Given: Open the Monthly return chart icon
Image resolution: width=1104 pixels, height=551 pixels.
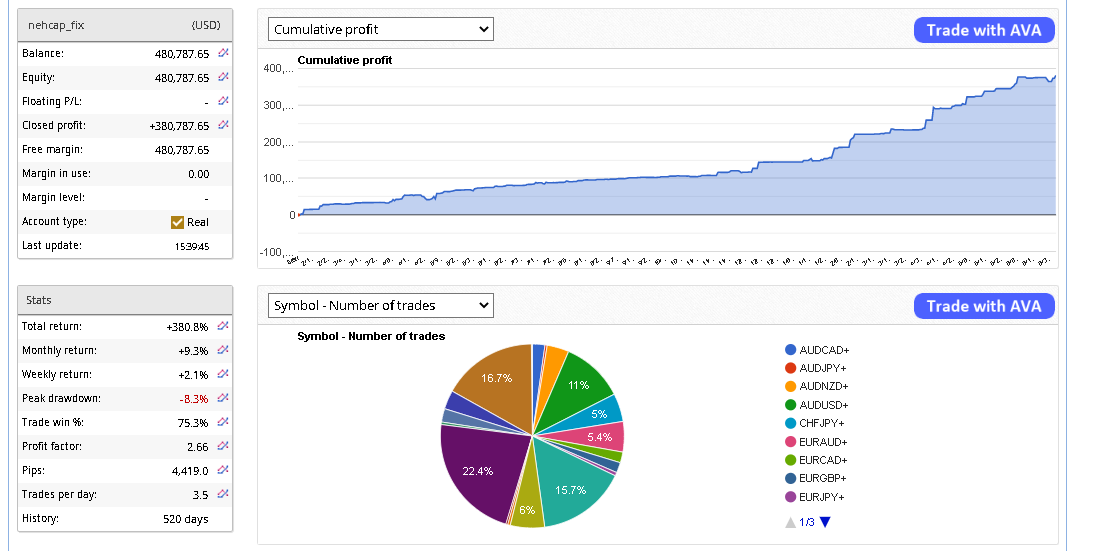Looking at the screenshot, I should [223, 350].
